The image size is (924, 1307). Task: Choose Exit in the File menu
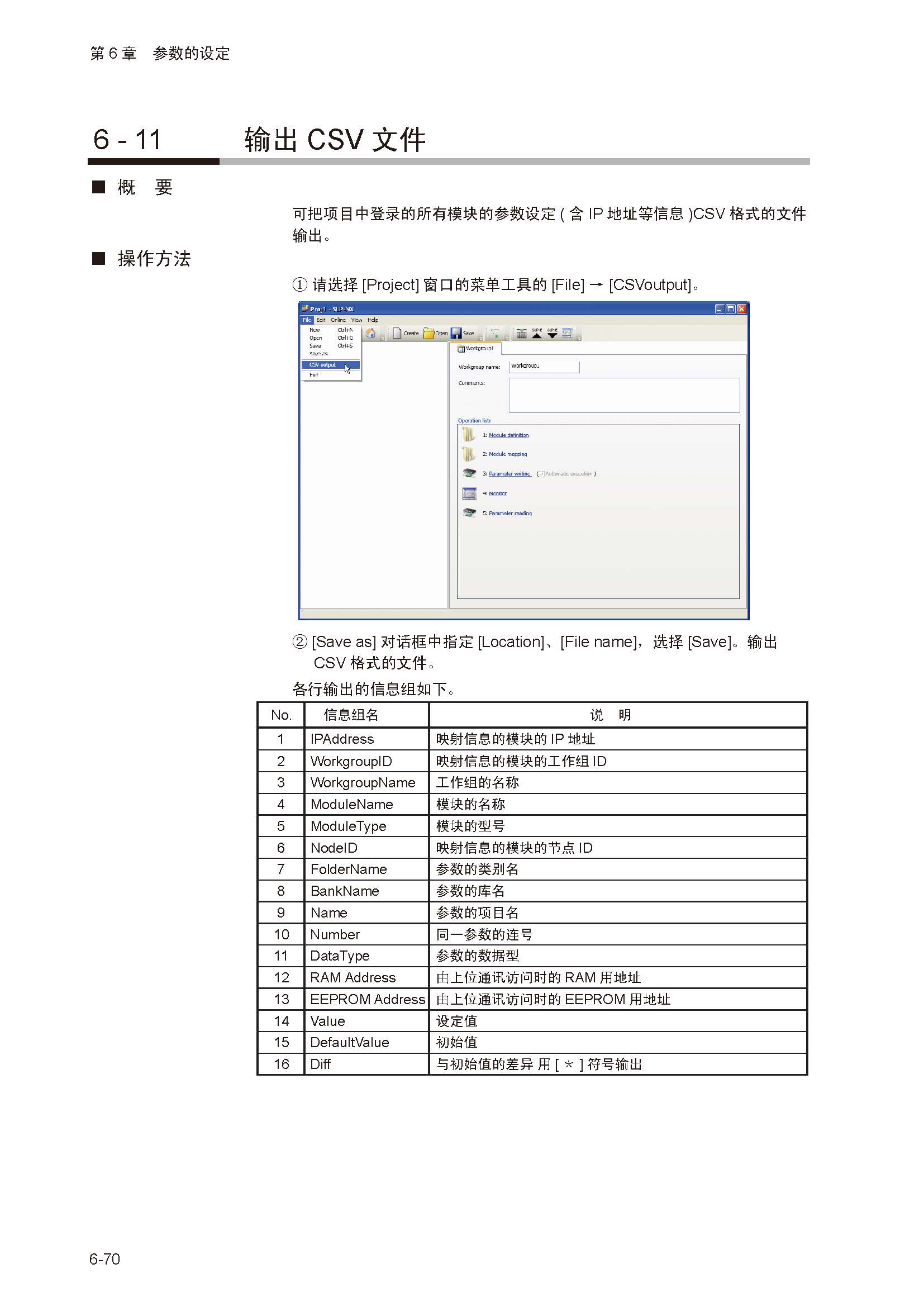(x=331, y=375)
